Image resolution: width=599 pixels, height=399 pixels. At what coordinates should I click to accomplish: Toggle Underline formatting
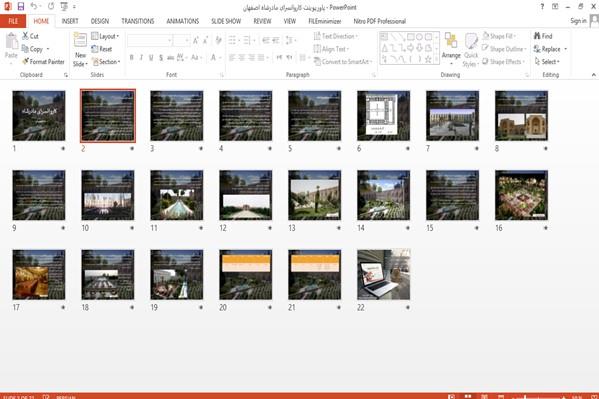pyautogui.click(x=151, y=57)
